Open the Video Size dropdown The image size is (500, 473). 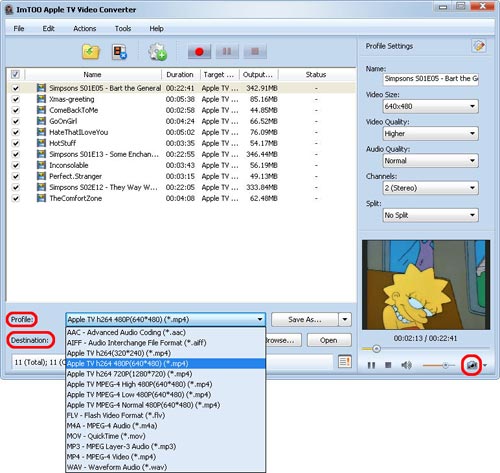point(431,106)
